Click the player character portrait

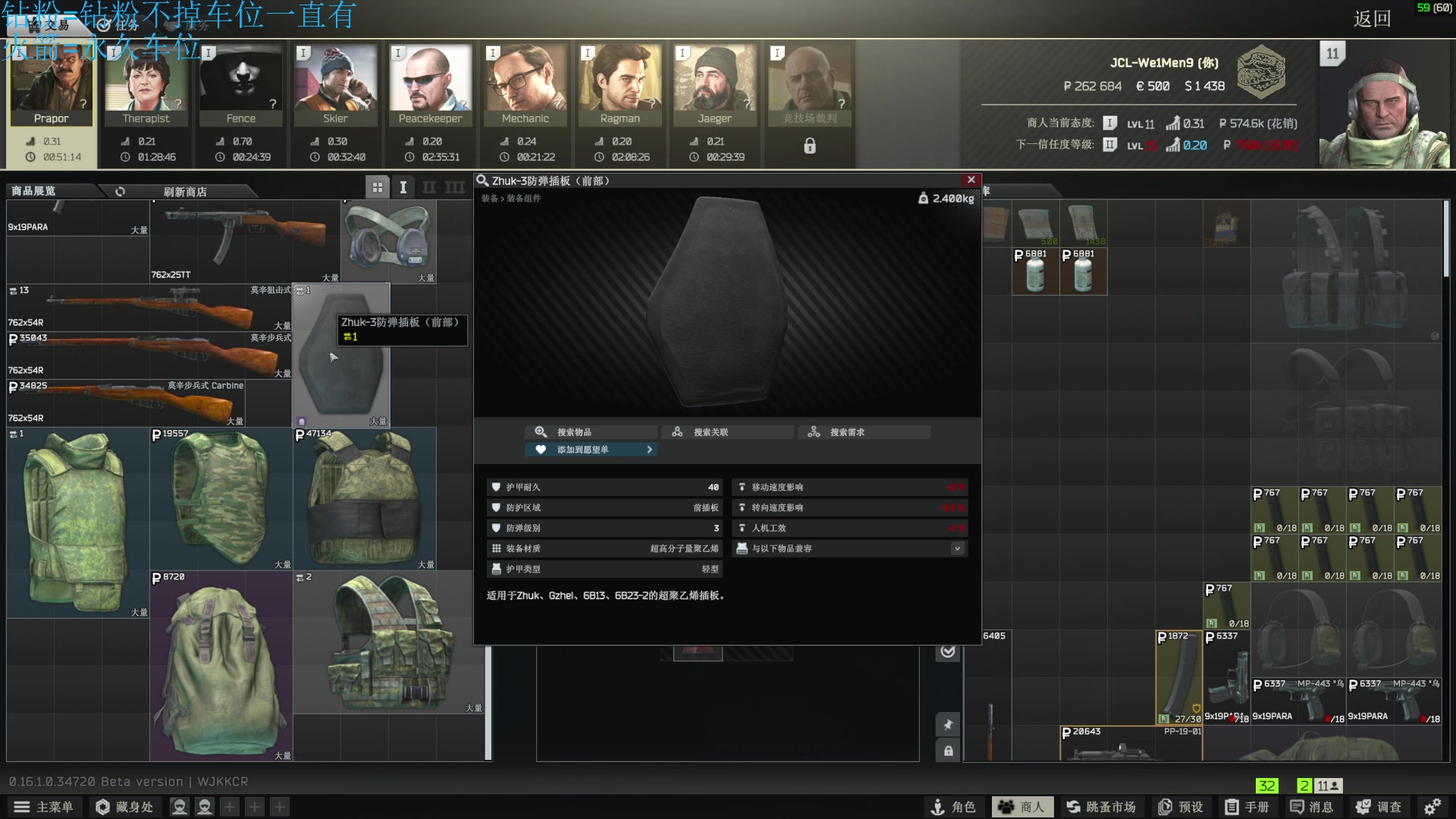[x=1383, y=104]
